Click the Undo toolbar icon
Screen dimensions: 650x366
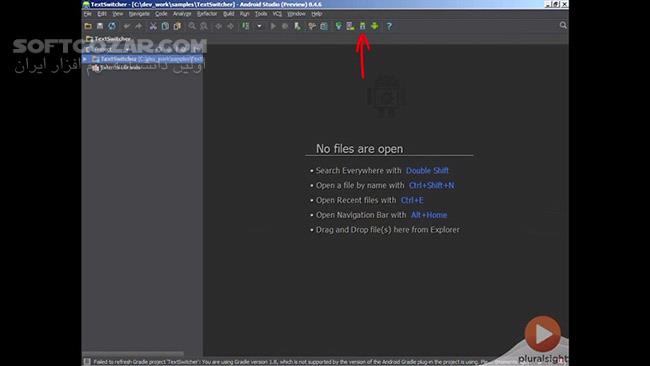click(126, 26)
